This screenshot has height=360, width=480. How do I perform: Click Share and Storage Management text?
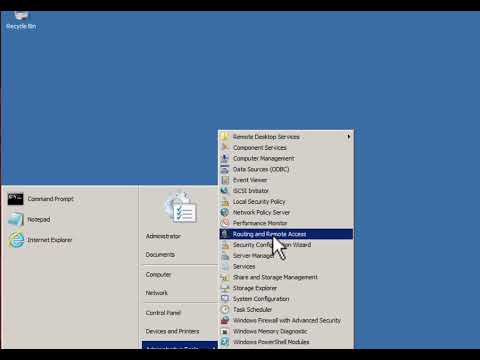click(275, 277)
